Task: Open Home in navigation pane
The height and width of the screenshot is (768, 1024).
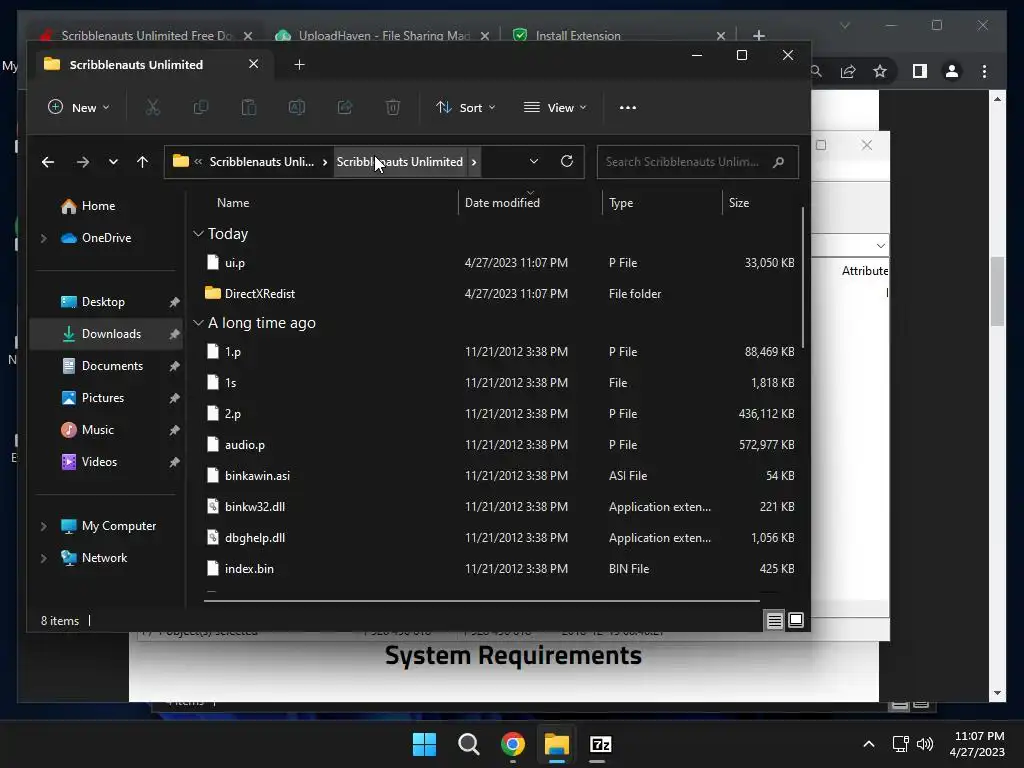Action: click(108, 206)
